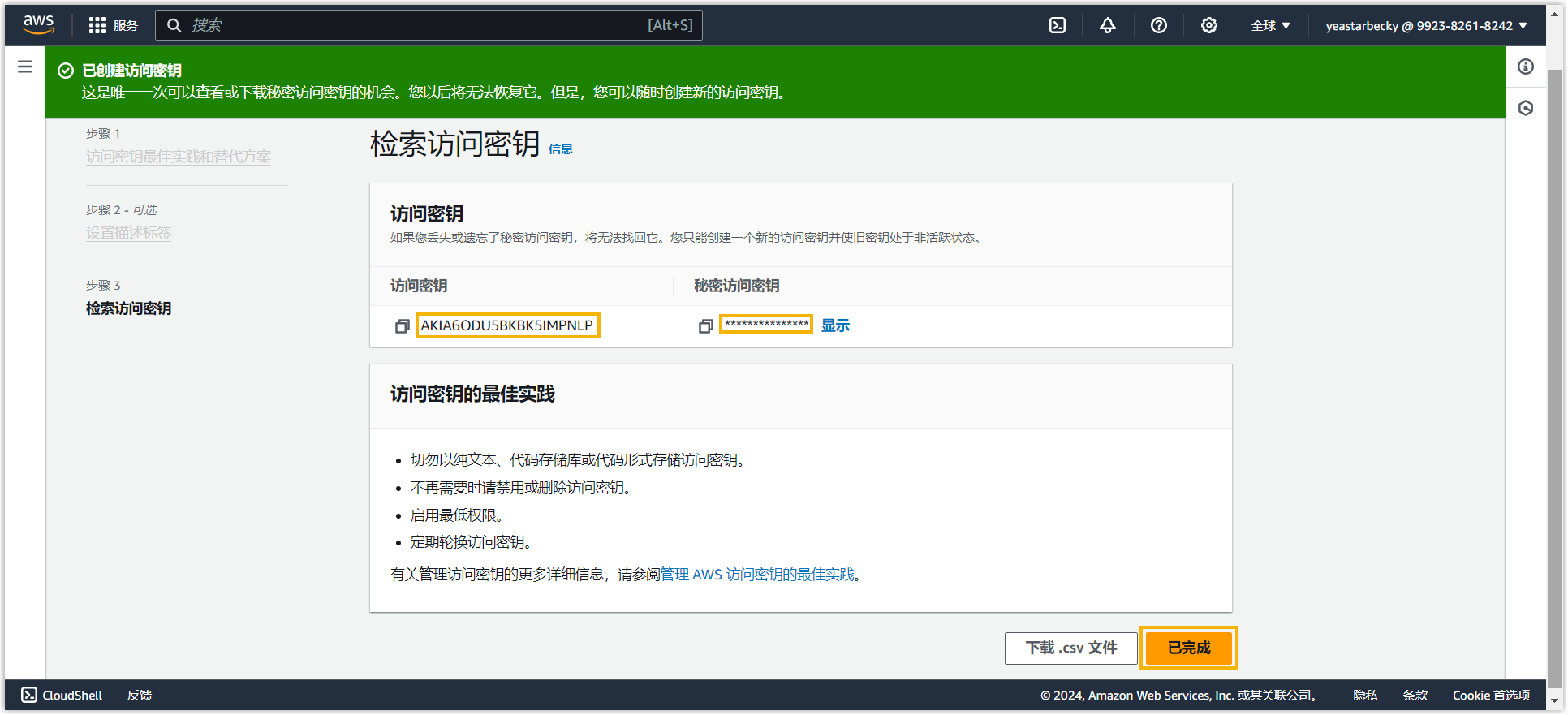Open the info panel icon on right
This screenshot has width=1568, height=715.
[1526, 67]
